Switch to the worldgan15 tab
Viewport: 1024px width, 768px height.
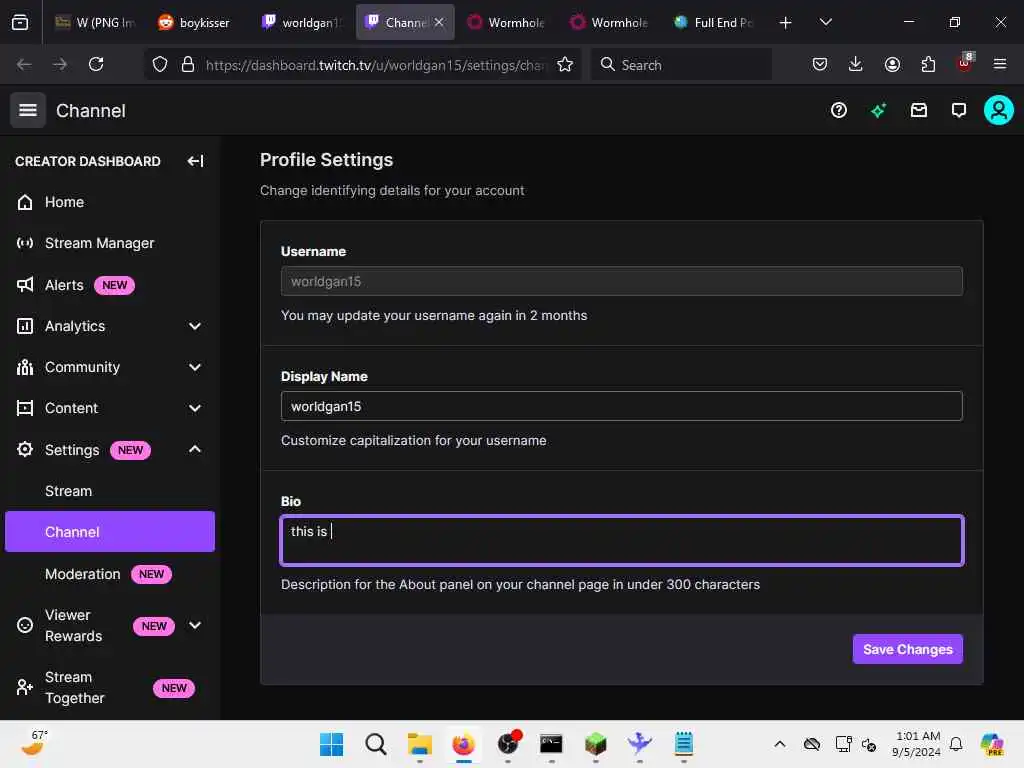pyautogui.click(x=304, y=22)
